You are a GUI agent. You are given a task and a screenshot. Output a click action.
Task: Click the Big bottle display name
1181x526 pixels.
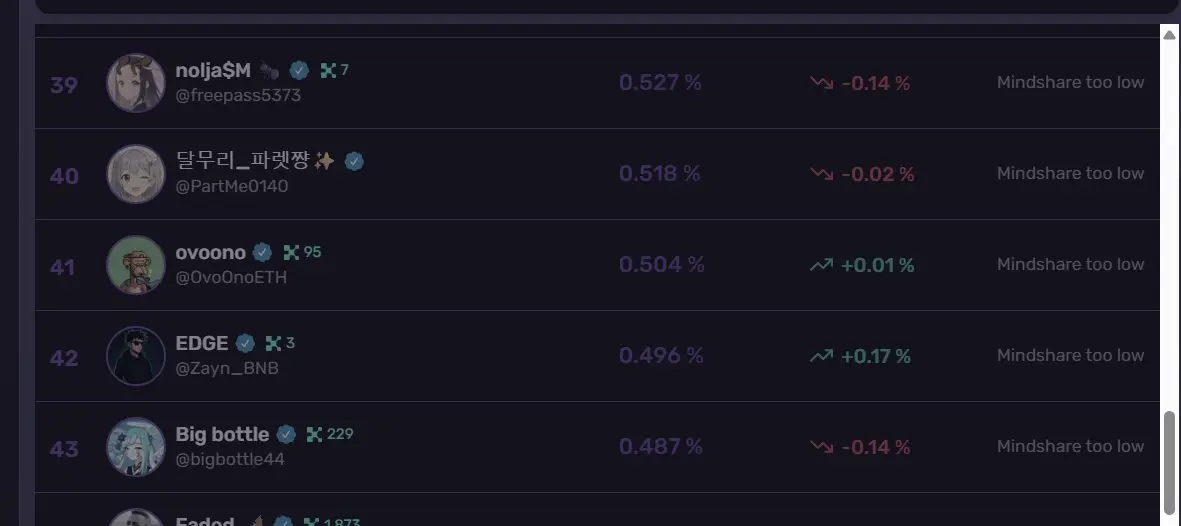pos(222,435)
